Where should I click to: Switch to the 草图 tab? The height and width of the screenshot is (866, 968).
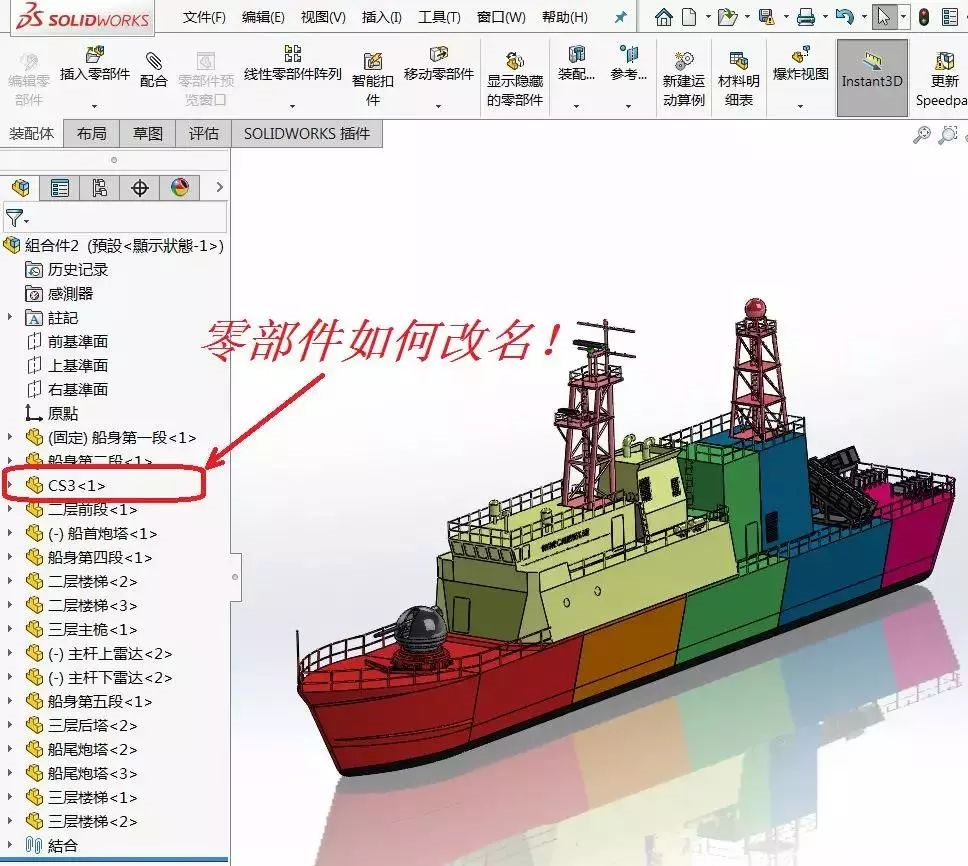tap(148, 133)
